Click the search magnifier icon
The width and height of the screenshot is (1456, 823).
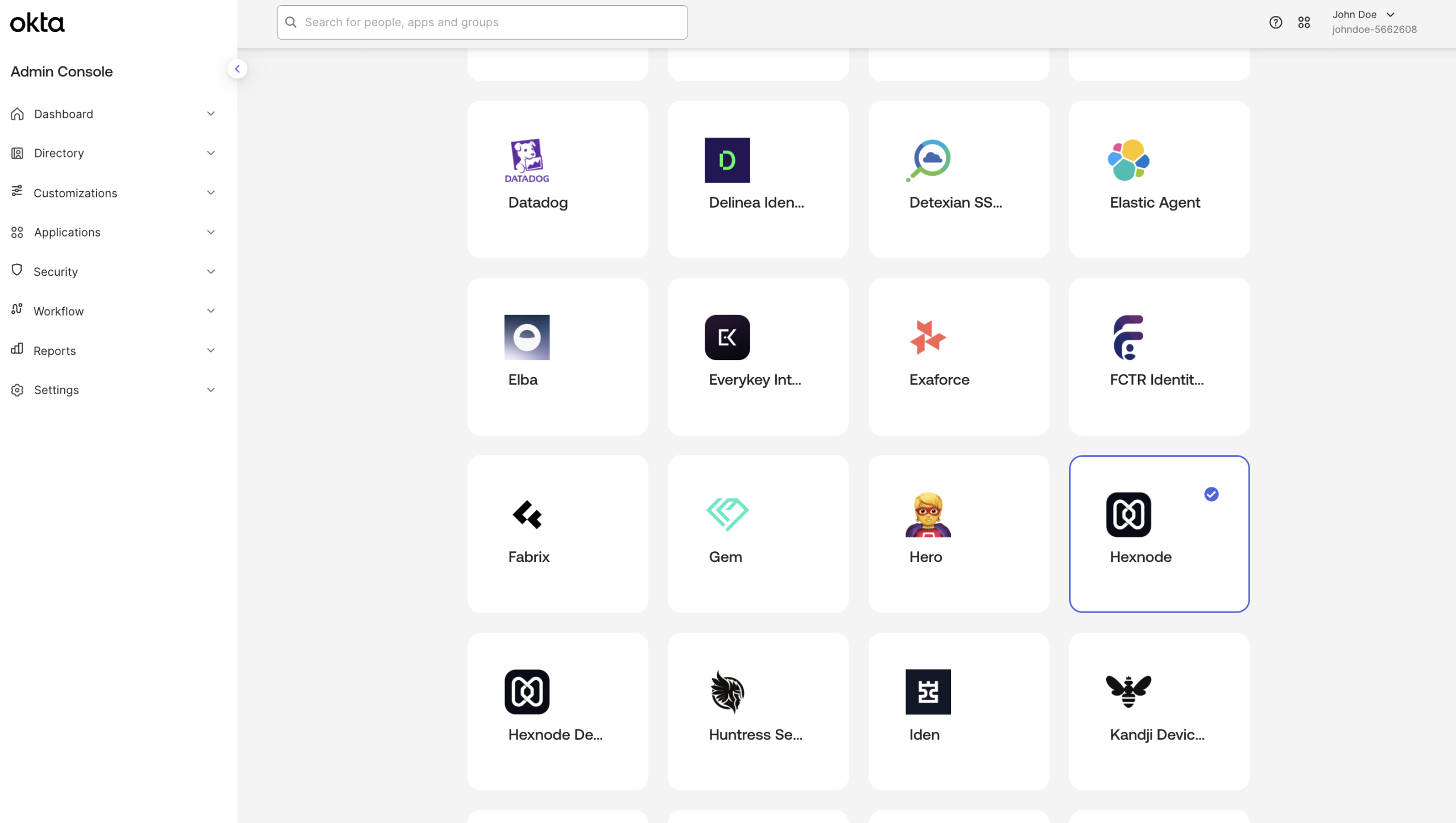pos(291,22)
